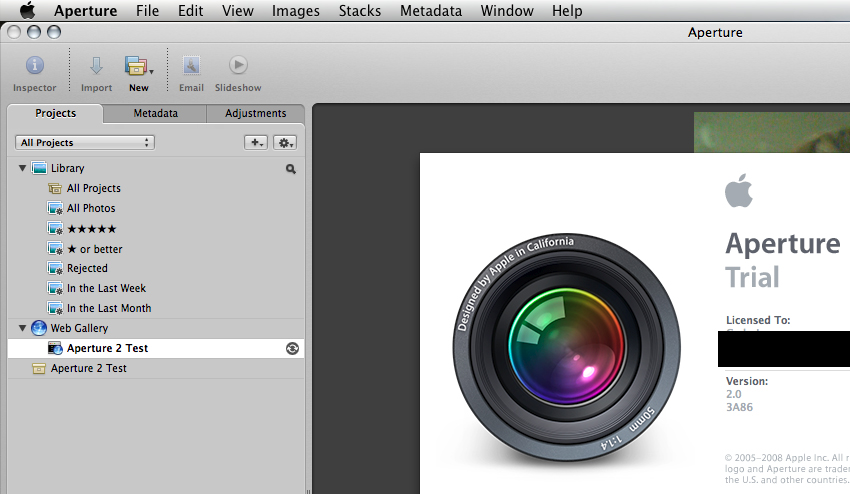Open the New item toolbar dropdown
Screen dimensions: 850x494
[139, 74]
